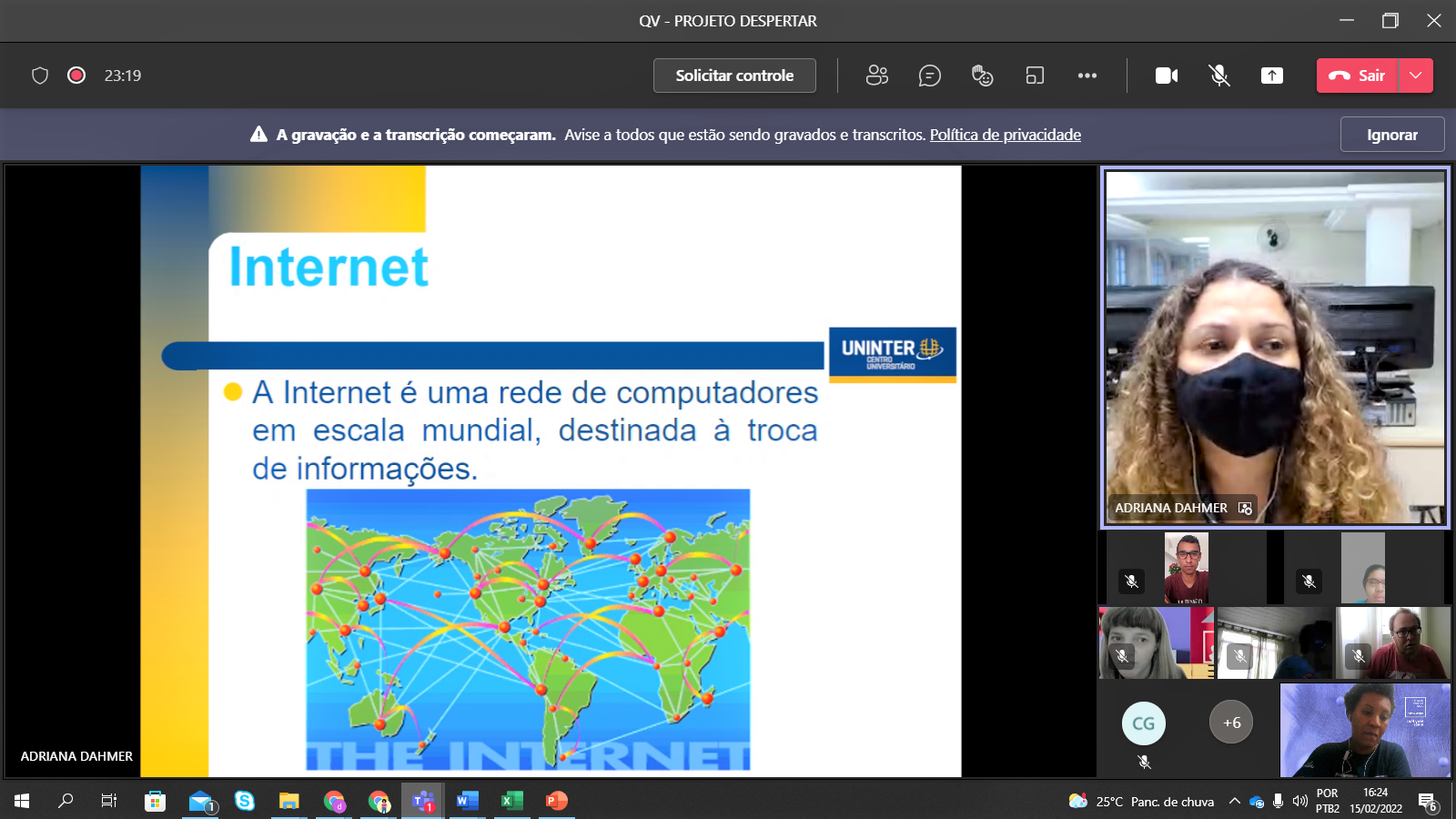Open the raise hand reactions icon
The width and height of the screenshot is (1456, 819).
tap(982, 76)
